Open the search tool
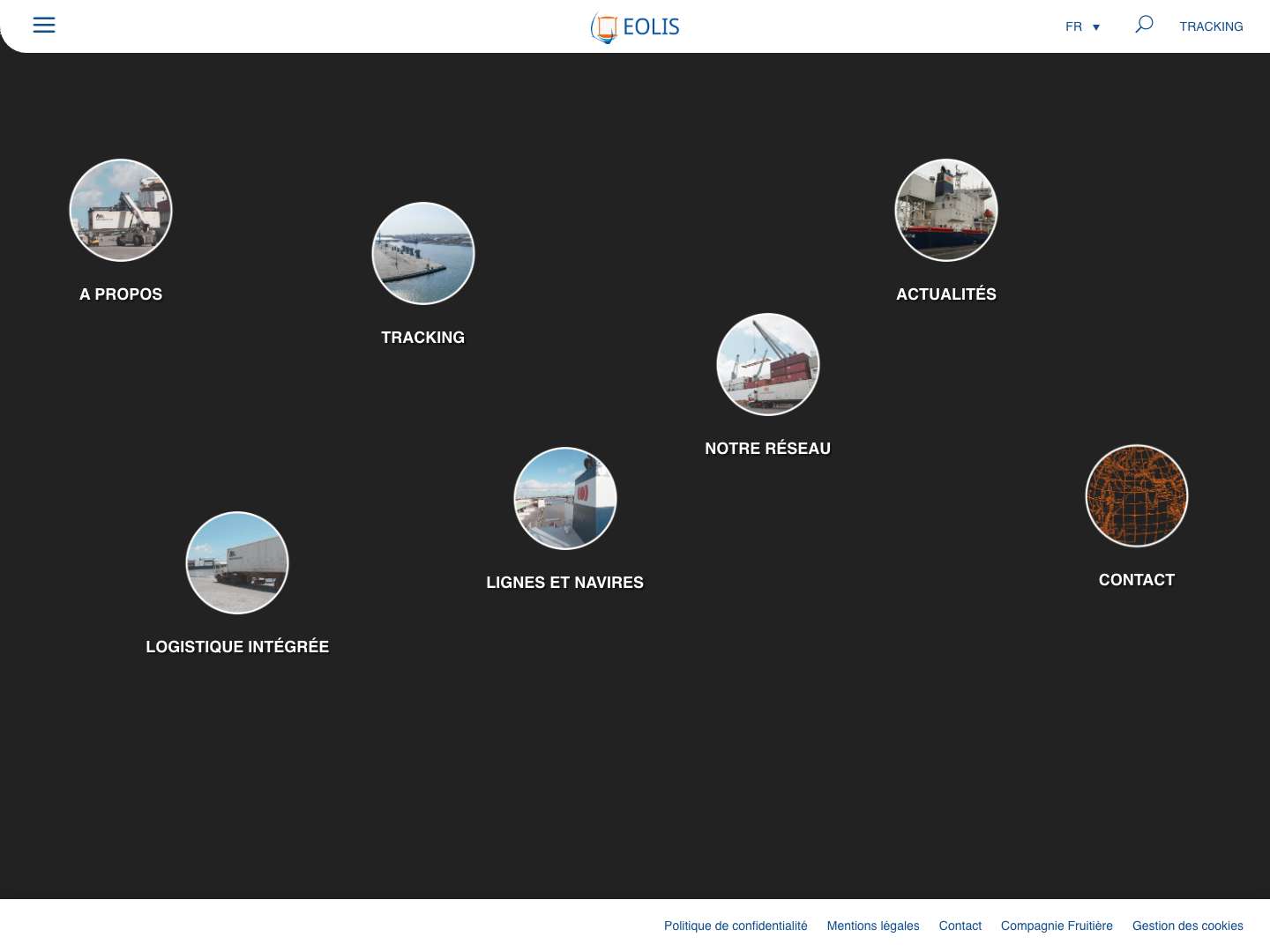 (1143, 25)
